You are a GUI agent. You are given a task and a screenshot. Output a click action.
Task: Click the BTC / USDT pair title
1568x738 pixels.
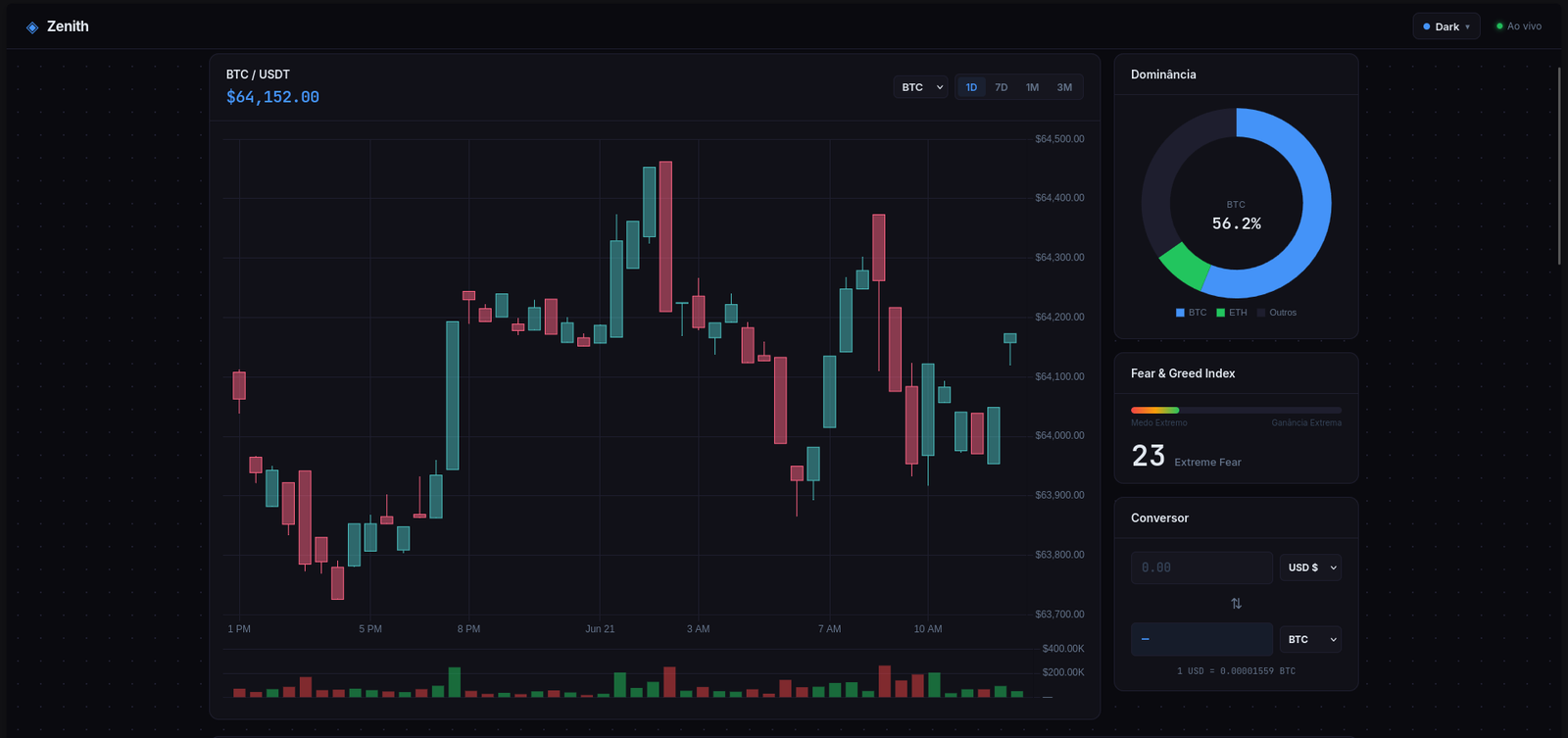coord(258,74)
